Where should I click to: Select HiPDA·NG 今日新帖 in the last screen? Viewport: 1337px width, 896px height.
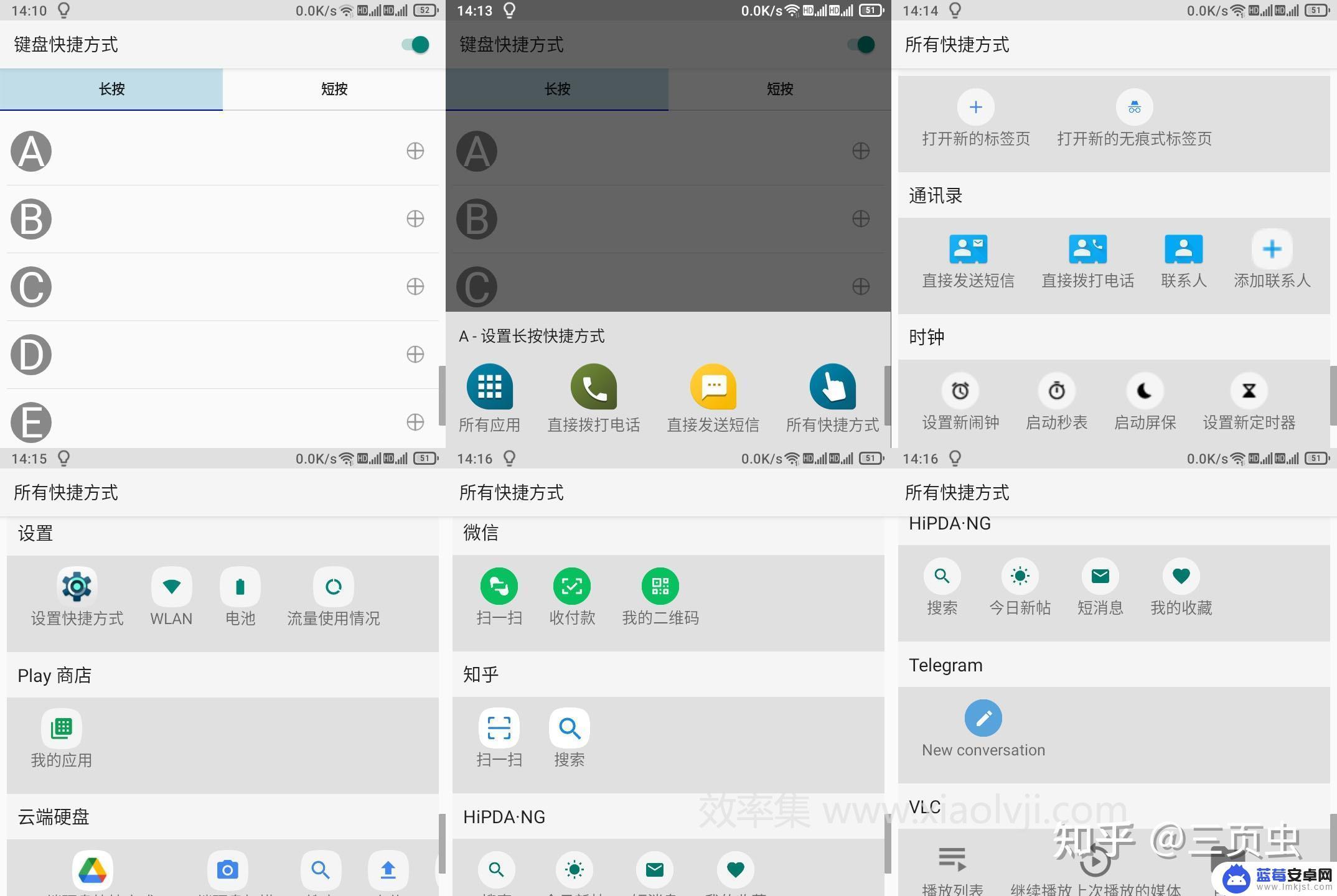pyautogui.click(x=1020, y=587)
